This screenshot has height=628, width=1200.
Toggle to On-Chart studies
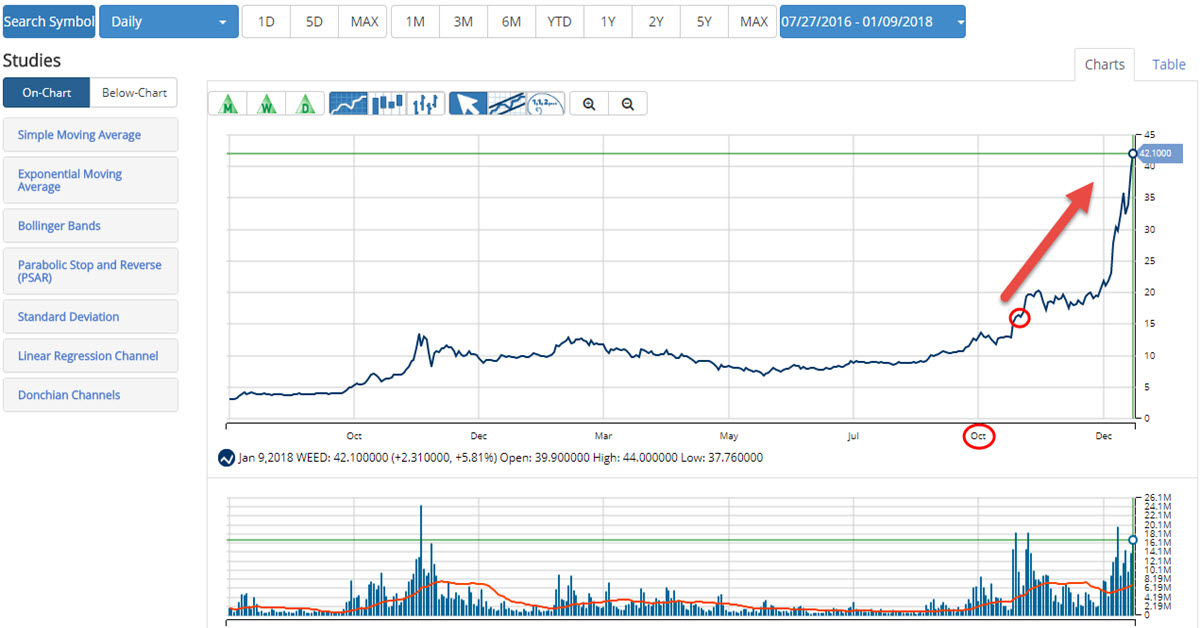[46, 93]
